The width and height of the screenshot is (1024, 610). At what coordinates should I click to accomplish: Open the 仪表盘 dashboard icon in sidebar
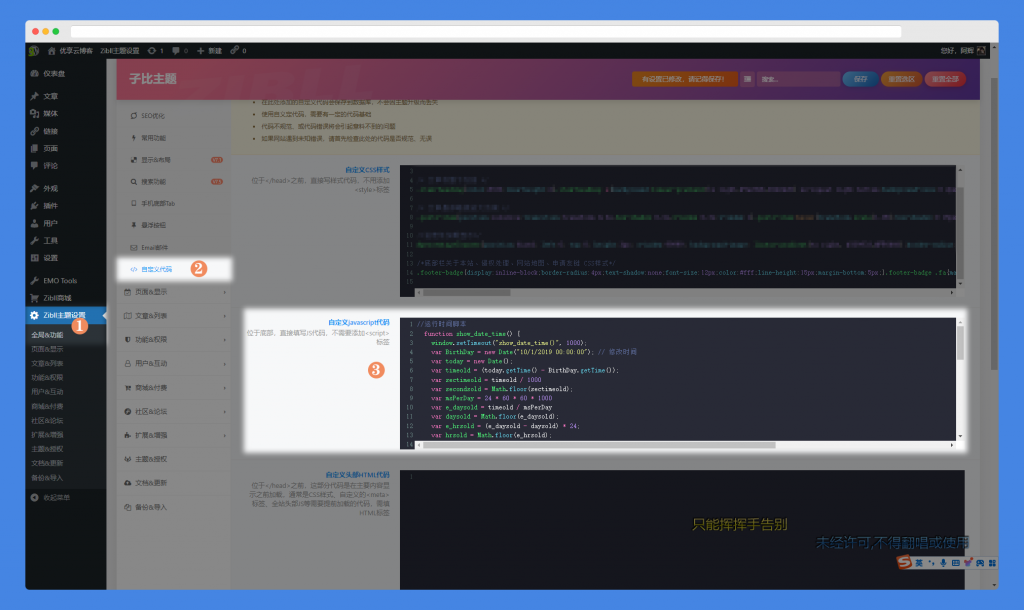pos(35,73)
